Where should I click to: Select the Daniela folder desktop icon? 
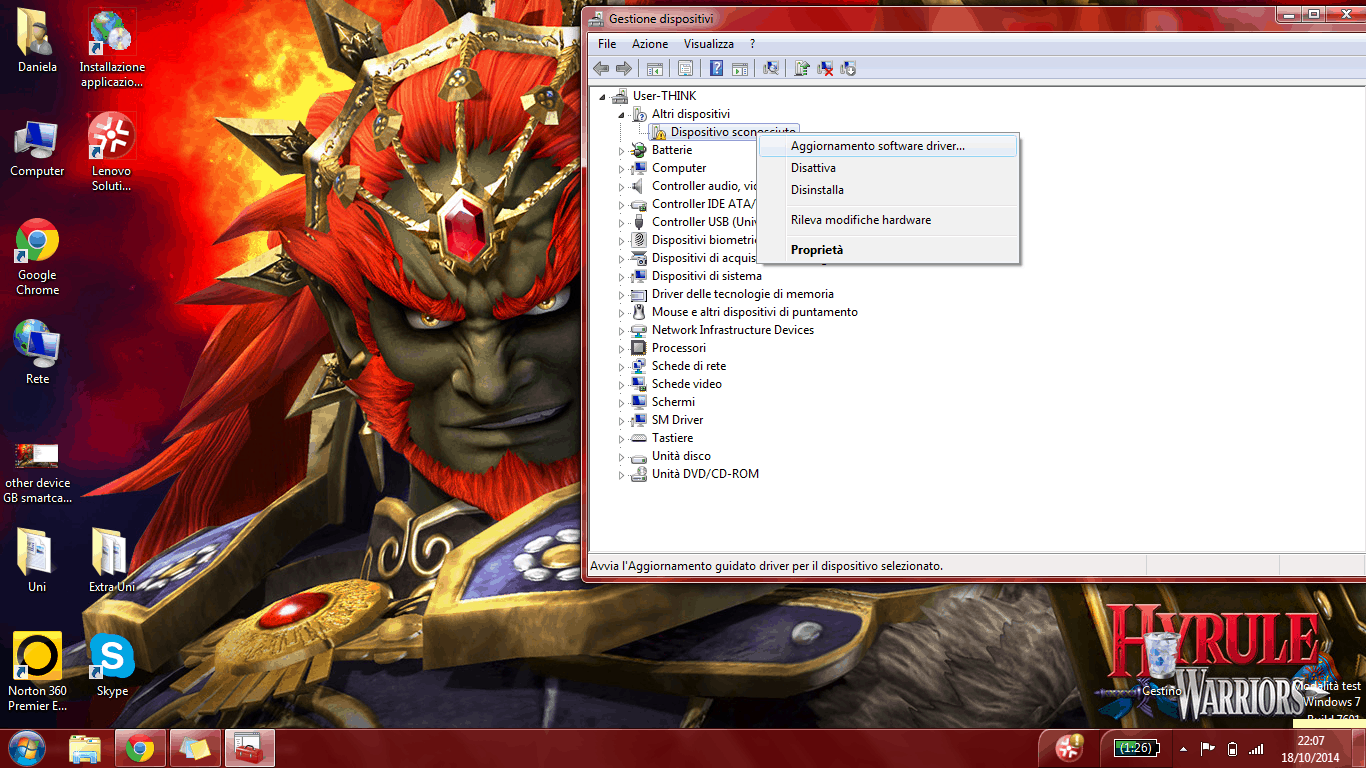(38, 41)
